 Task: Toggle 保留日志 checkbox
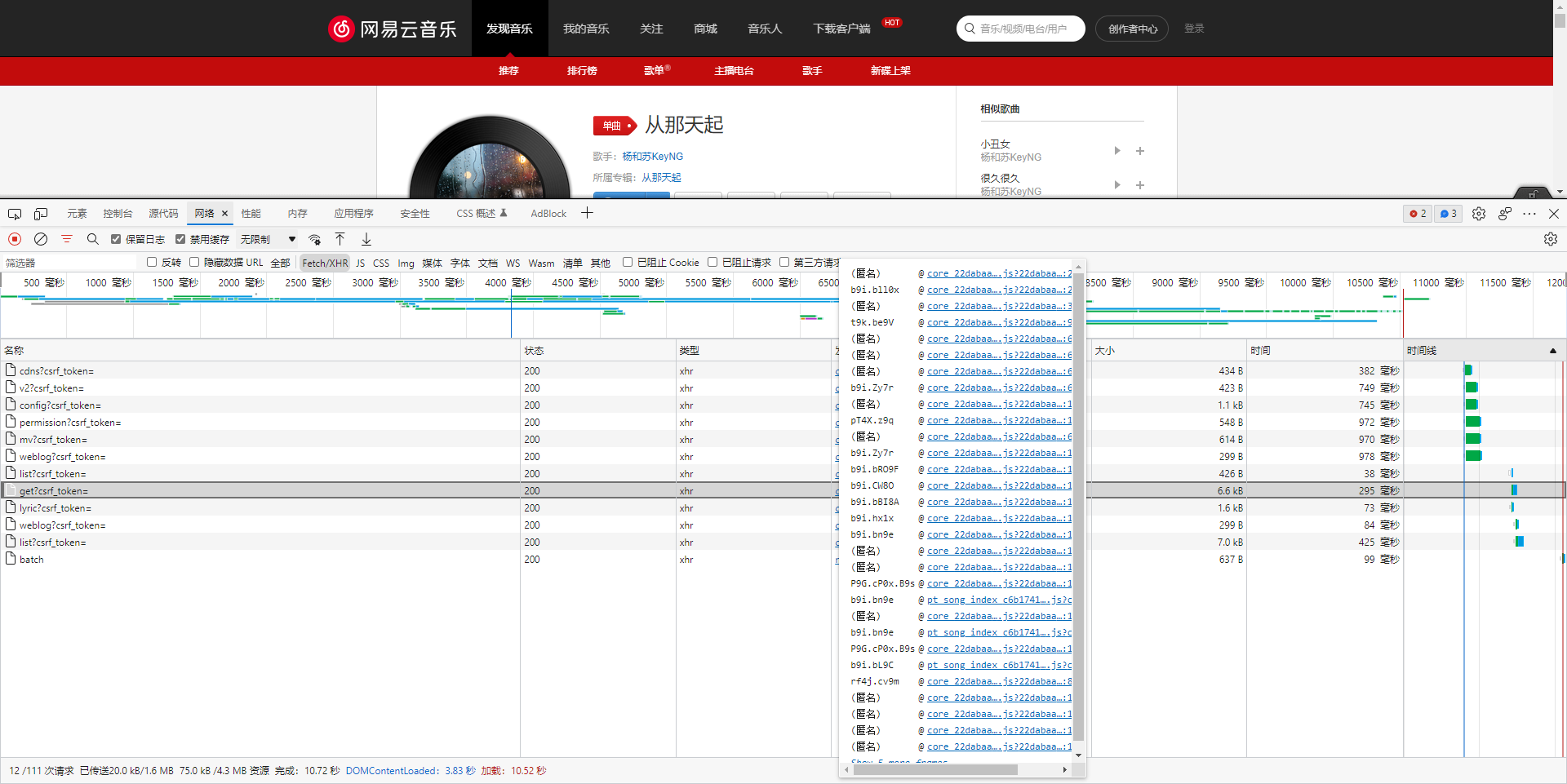tap(116, 239)
